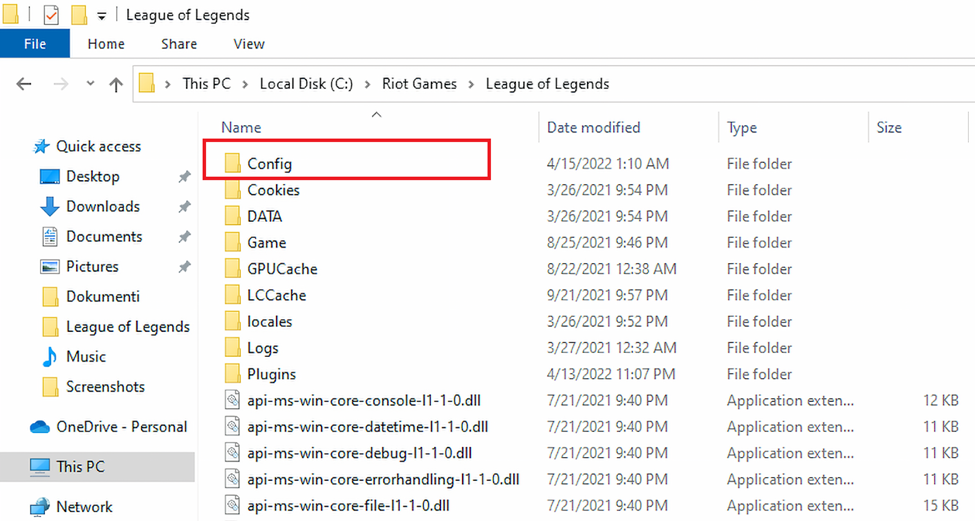Expand chevron after Riot Games in breadcrumb
975x521 pixels.
point(471,84)
